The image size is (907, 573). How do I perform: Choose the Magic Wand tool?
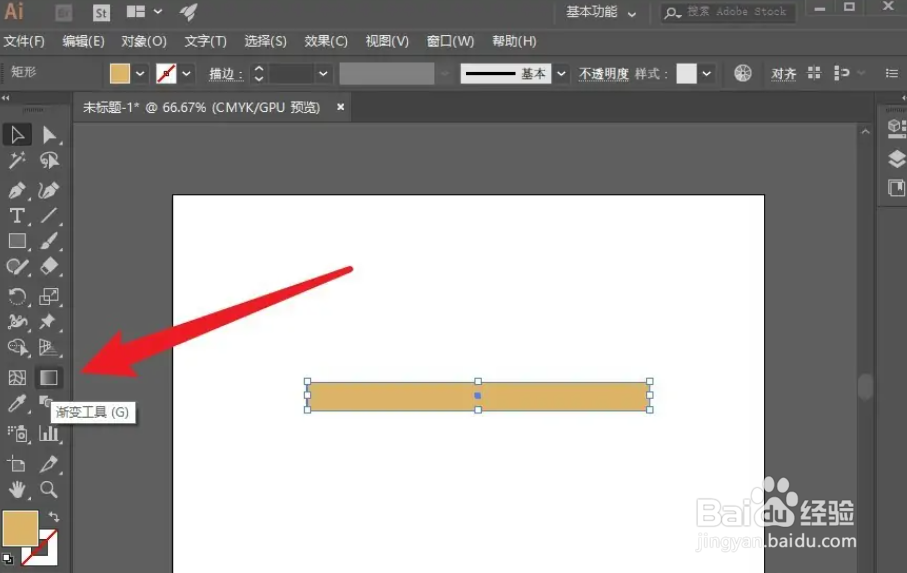tap(17, 160)
